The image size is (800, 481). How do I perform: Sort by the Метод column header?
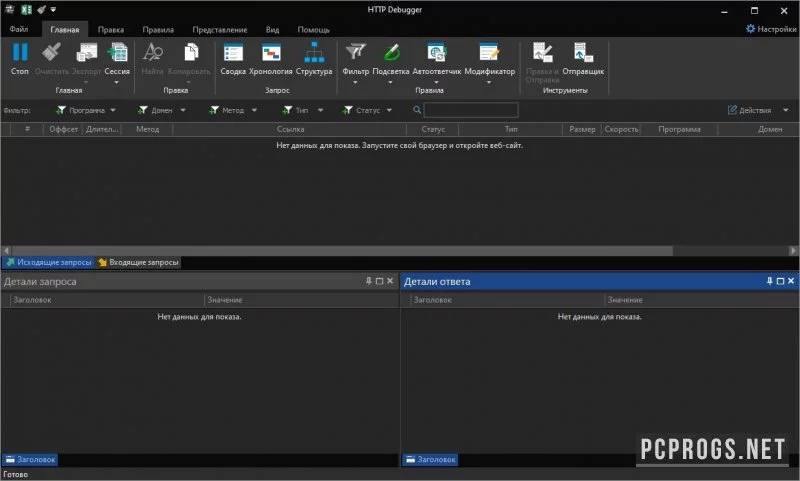[x=147, y=130]
